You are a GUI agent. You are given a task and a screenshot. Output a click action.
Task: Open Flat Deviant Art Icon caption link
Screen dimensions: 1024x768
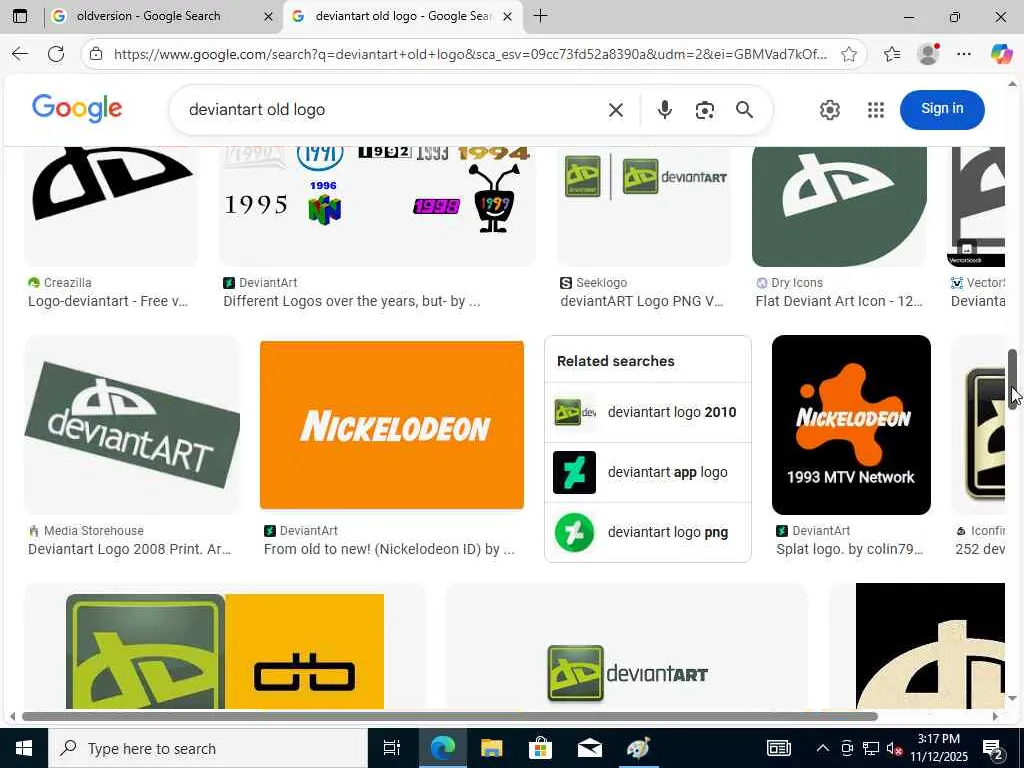pyautogui.click(x=839, y=301)
